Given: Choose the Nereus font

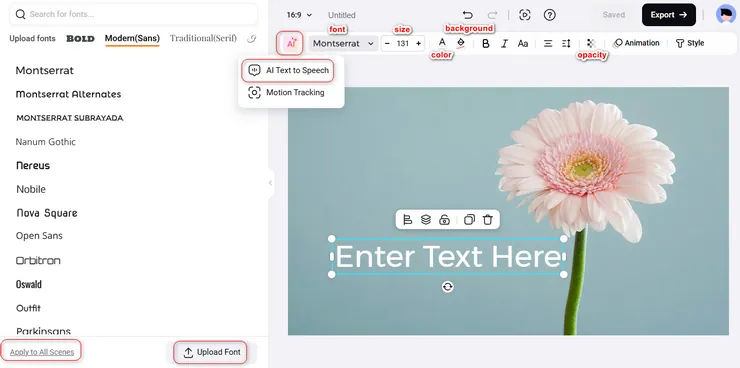Looking at the screenshot, I should [x=33, y=165].
